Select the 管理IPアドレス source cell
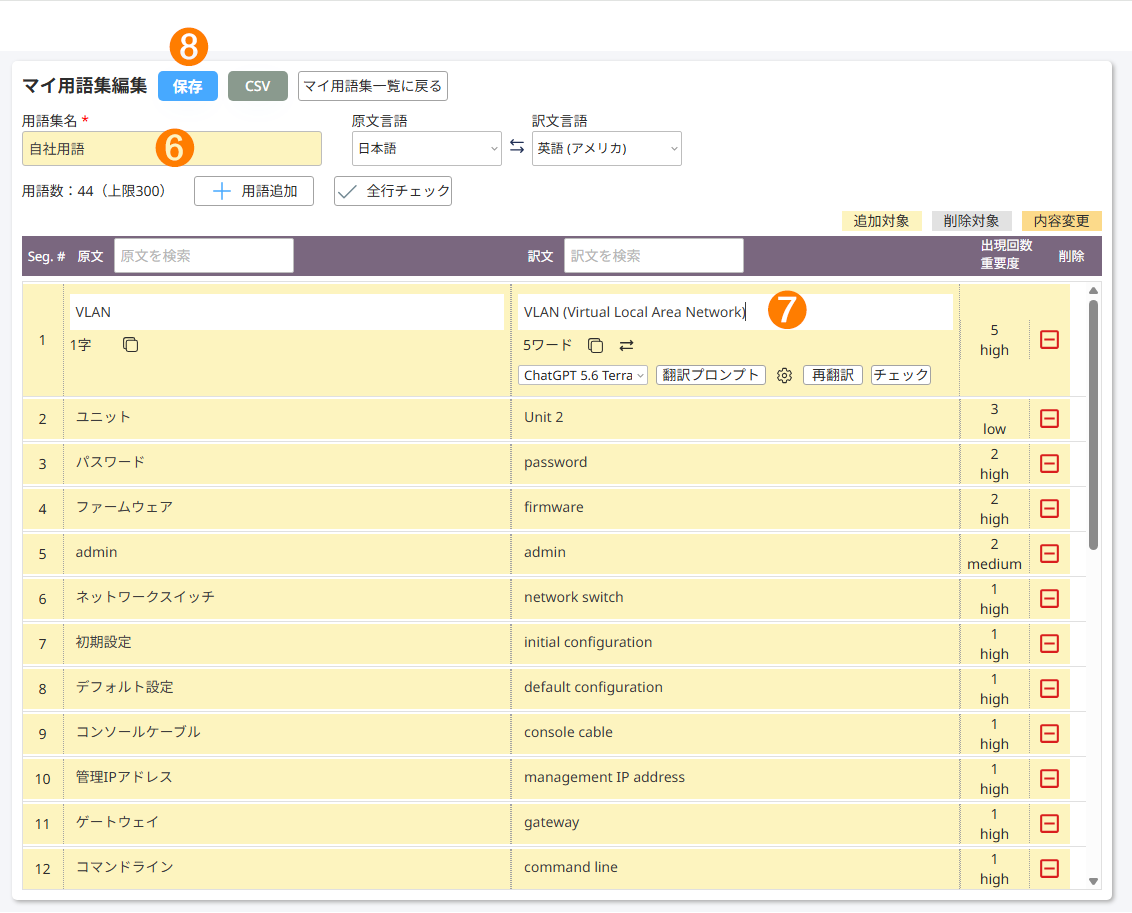Viewport: 1132px width, 913px height. click(x=287, y=779)
